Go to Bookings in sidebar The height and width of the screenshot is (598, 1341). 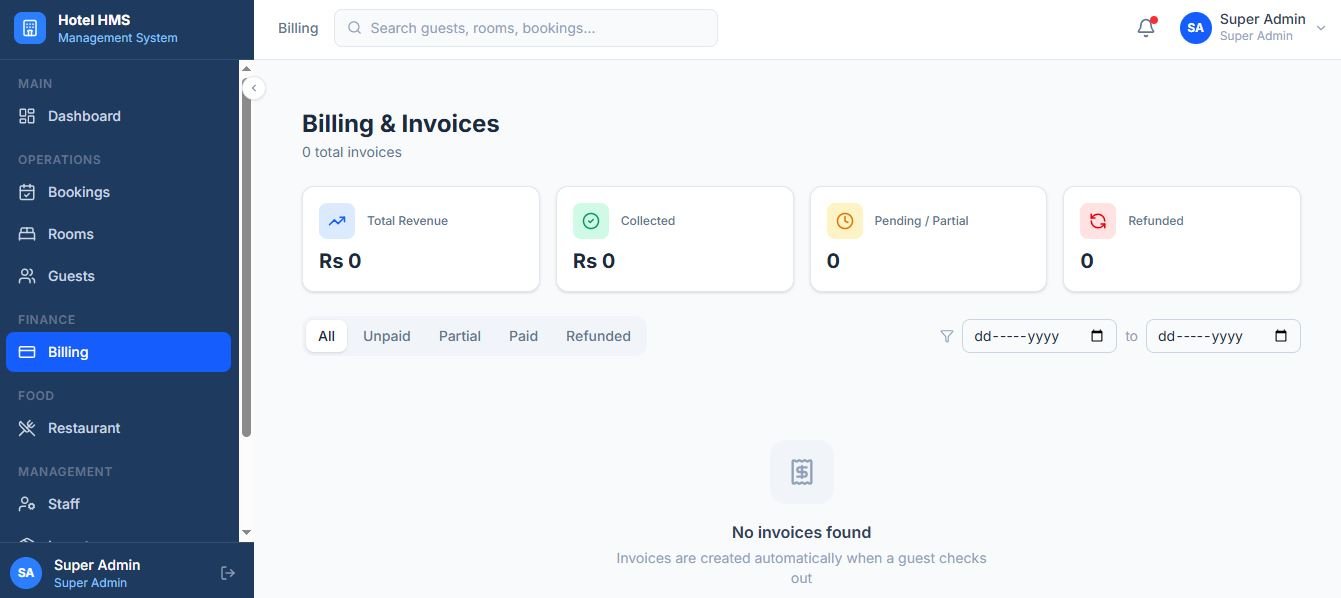coord(118,192)
